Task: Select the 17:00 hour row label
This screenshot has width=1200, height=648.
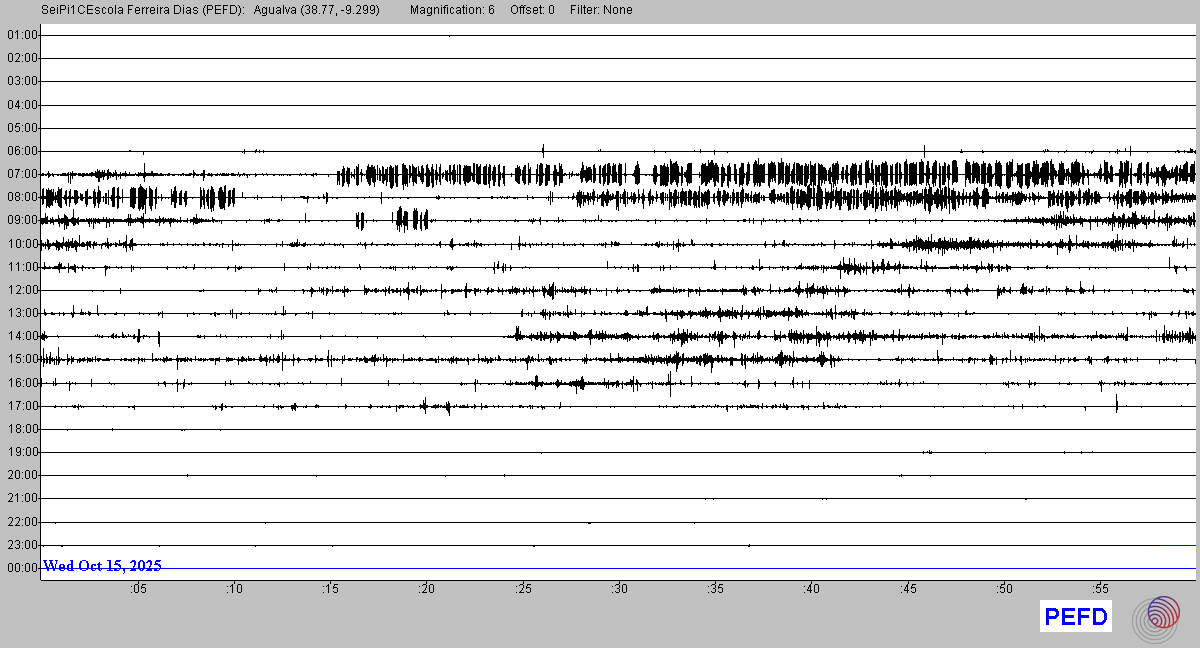Action: click(22, 406)
